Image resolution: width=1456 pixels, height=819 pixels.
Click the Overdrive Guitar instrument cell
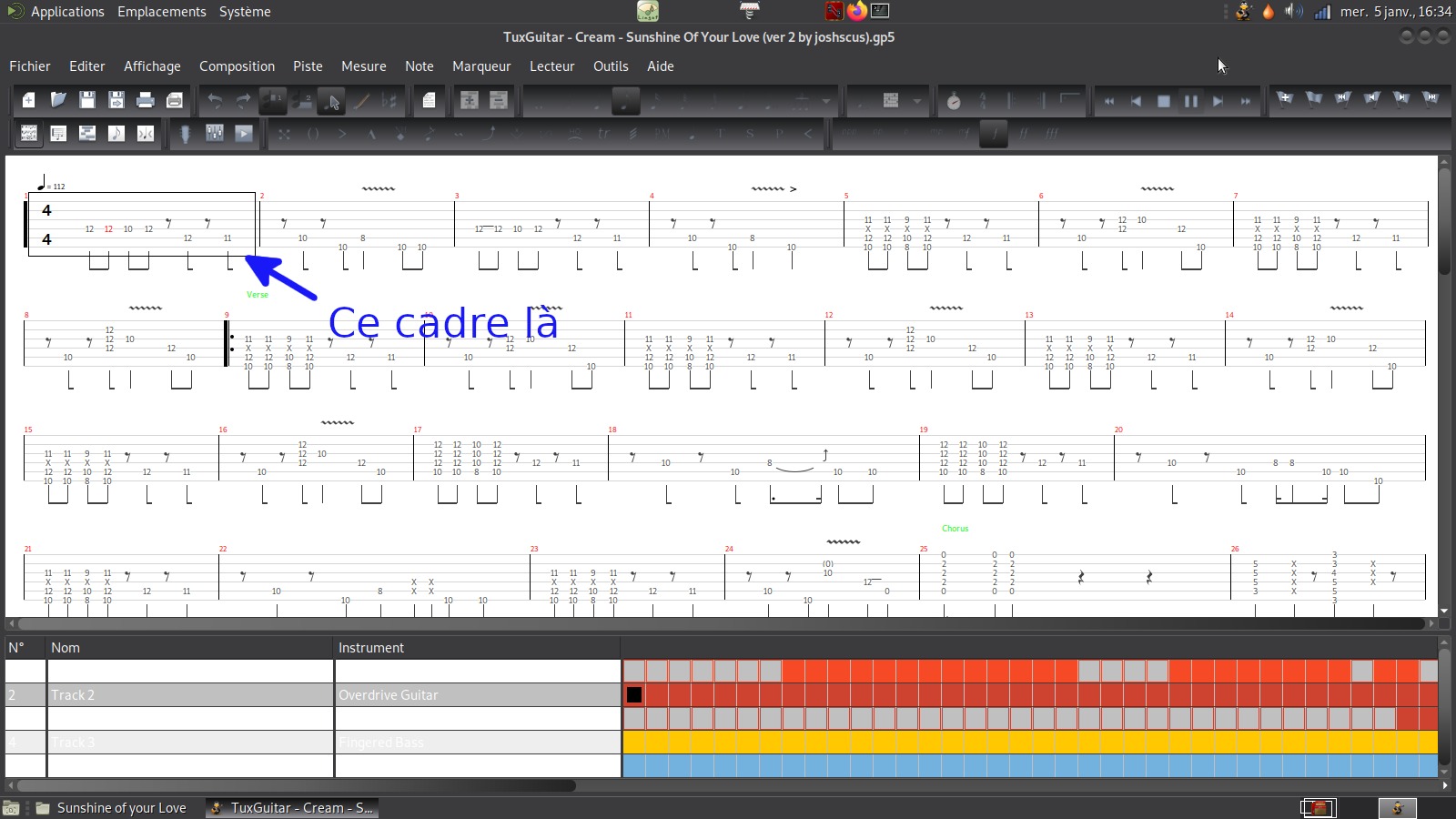point(478,695)
